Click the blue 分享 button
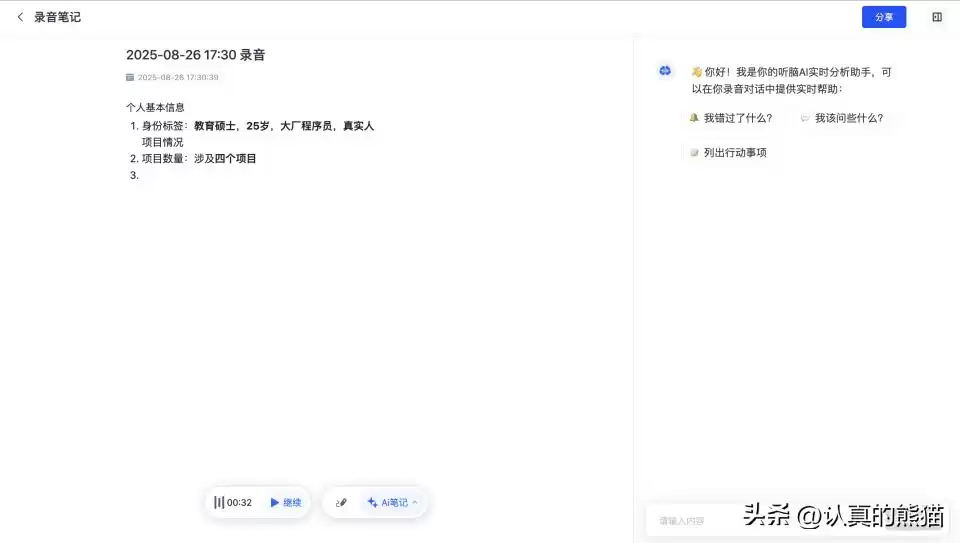Image resolution: width=960 pixels, height=543 pixels. (883, 17)
